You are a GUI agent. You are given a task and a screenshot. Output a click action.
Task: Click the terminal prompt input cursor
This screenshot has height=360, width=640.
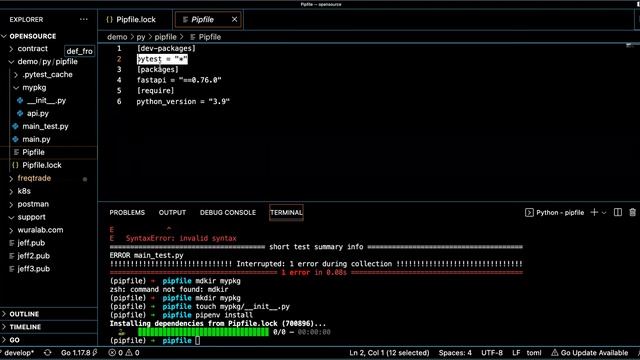coord(198,340)
